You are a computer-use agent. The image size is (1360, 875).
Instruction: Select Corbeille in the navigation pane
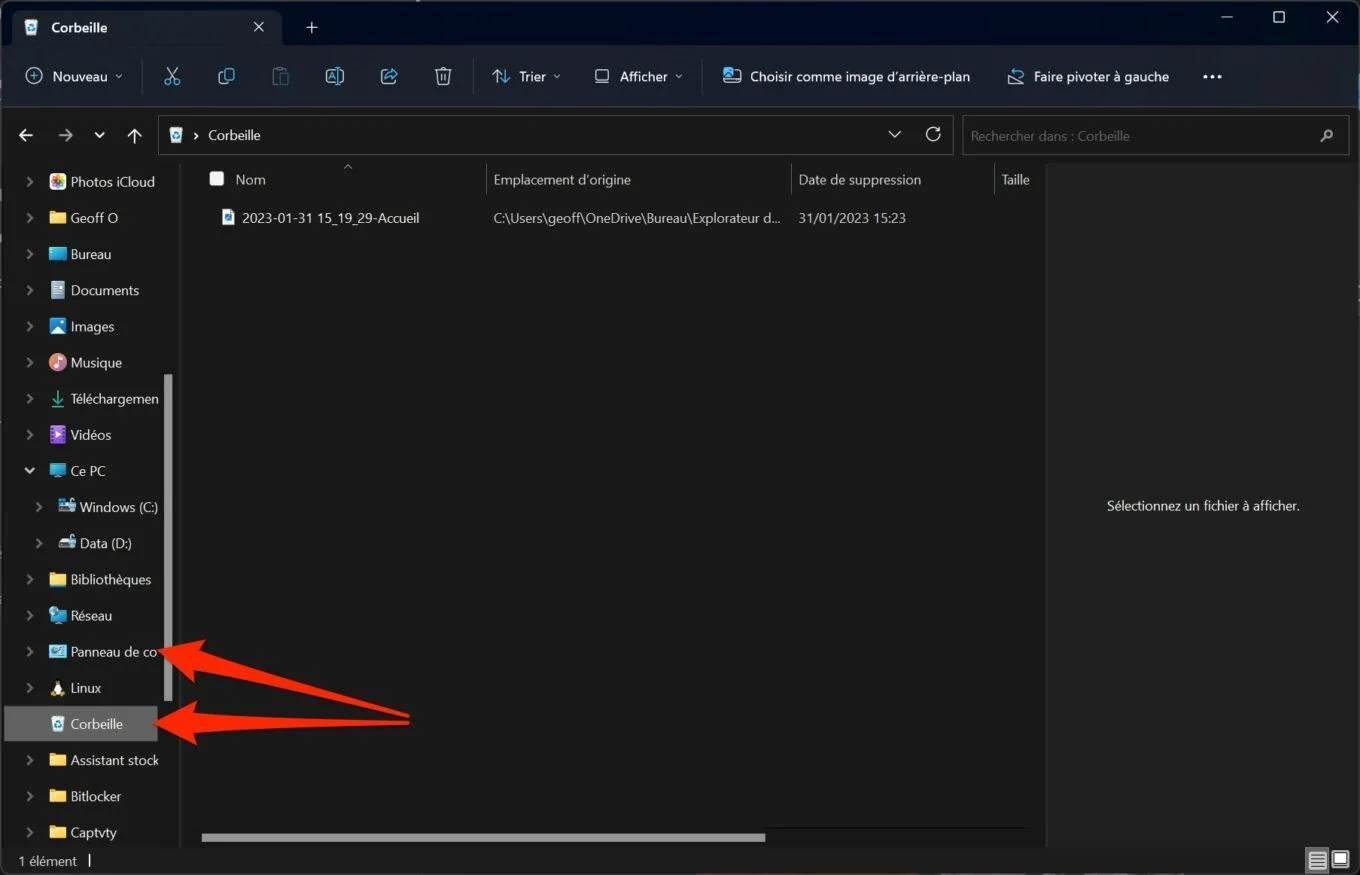pyautogui.click(x=81, y=724)
